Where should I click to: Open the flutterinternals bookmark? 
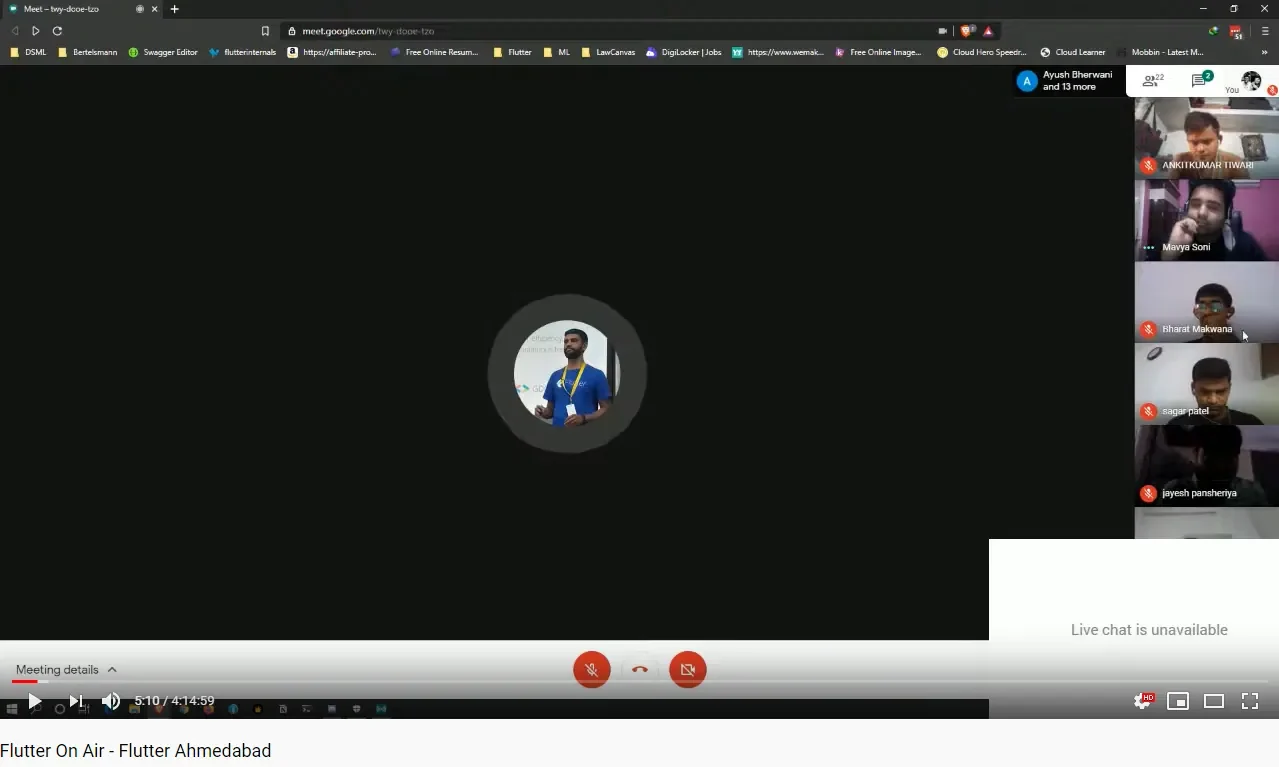coord(242,52)
